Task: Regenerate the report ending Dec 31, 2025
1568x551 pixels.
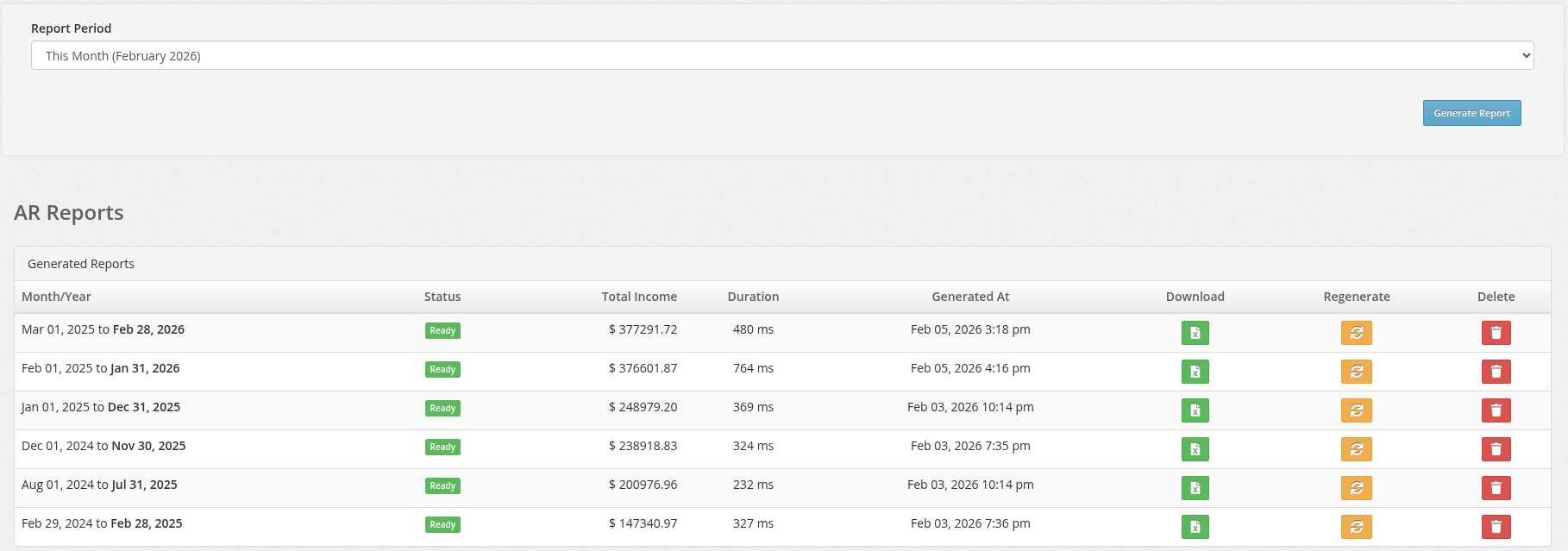Action: point(1356,410)
